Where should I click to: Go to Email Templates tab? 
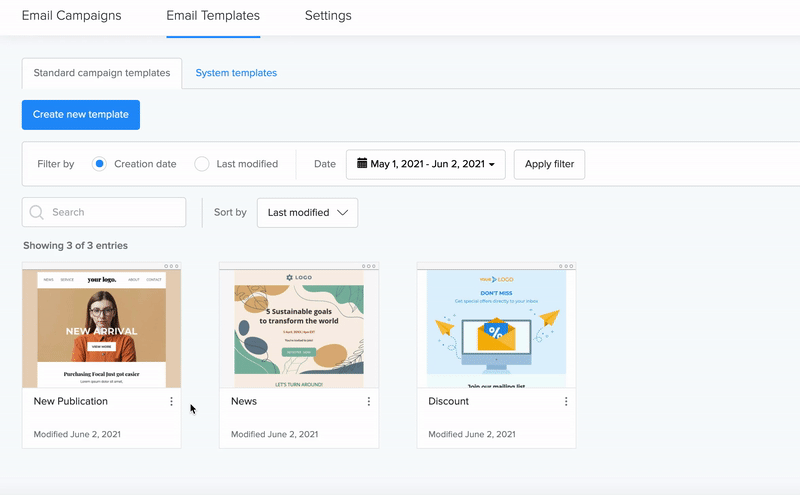(213, 16)
